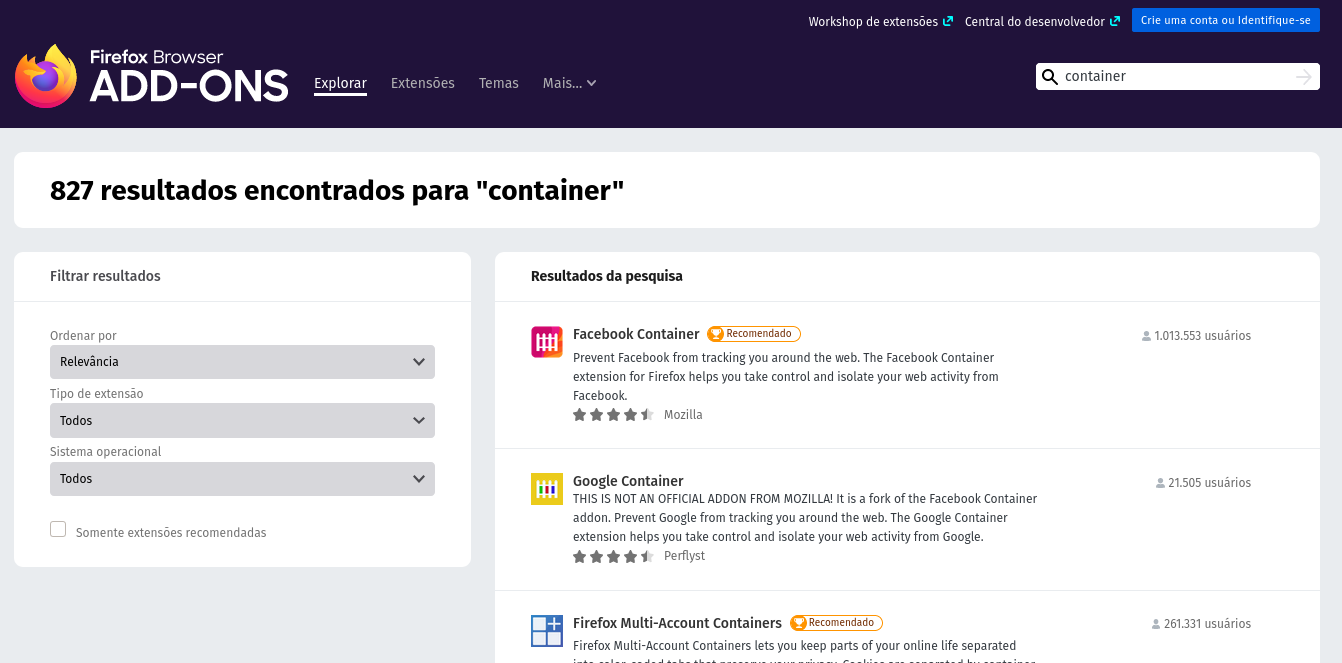The width and height of the screenshot is (1342, 663).
Task: Open Firefox Multi-Account Containers title link
Action: point(677,623)
